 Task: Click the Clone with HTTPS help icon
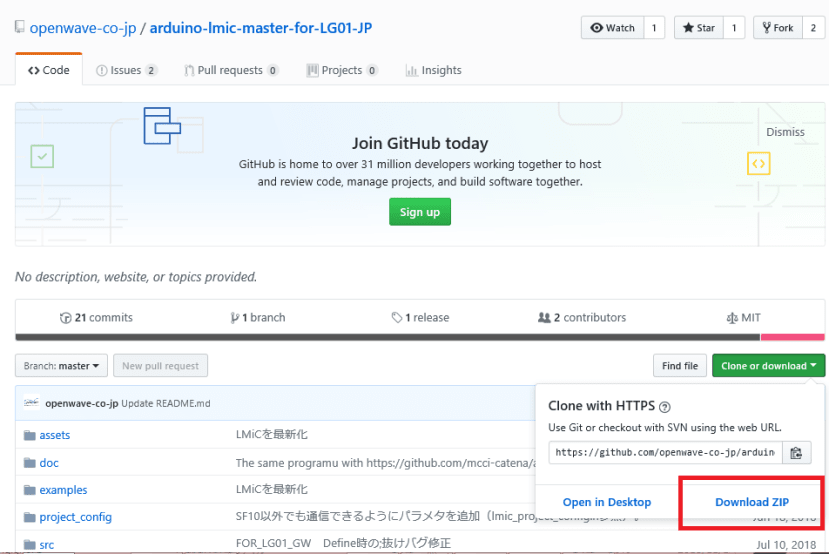click(x=665, y=407)
